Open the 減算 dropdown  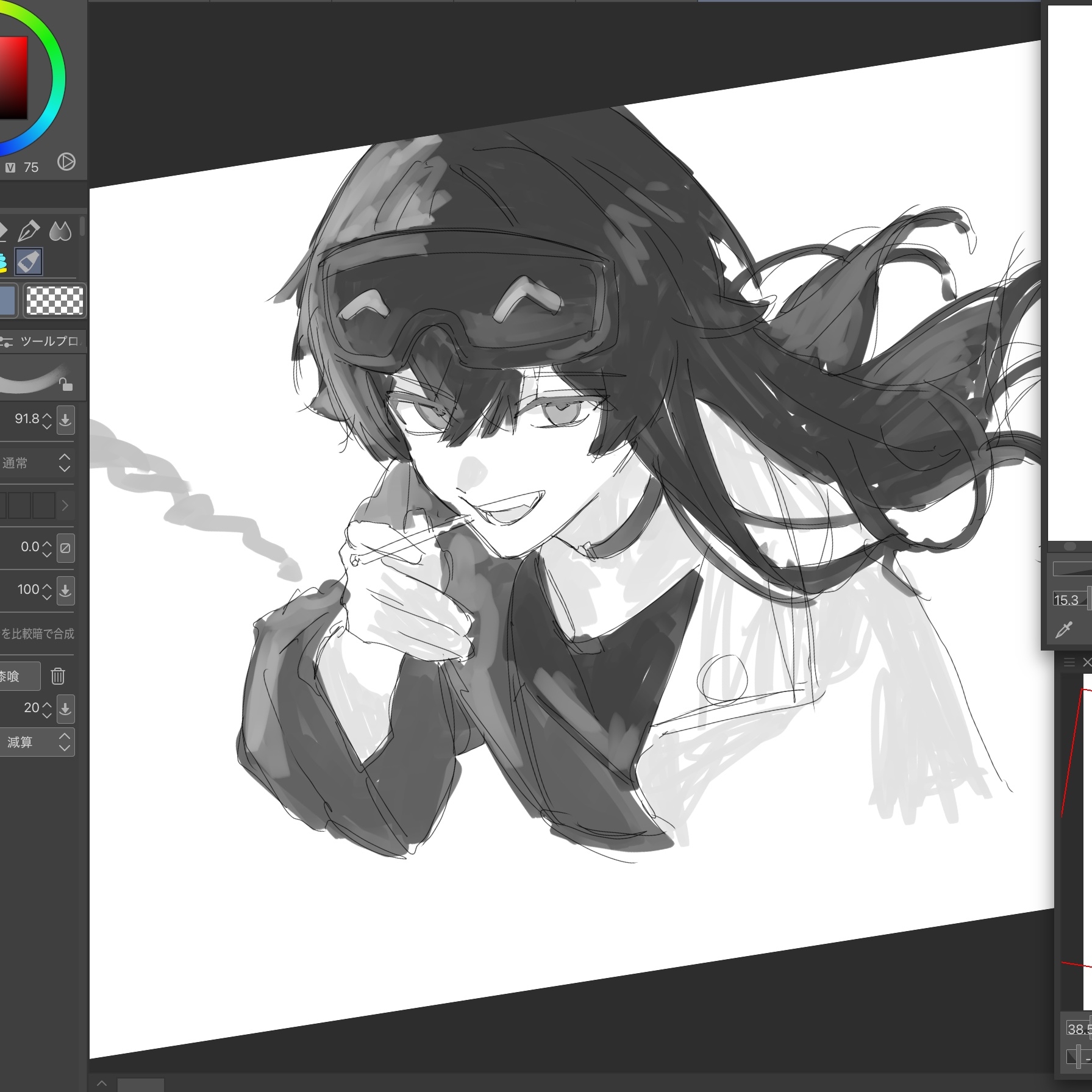(x=37, y=742)
